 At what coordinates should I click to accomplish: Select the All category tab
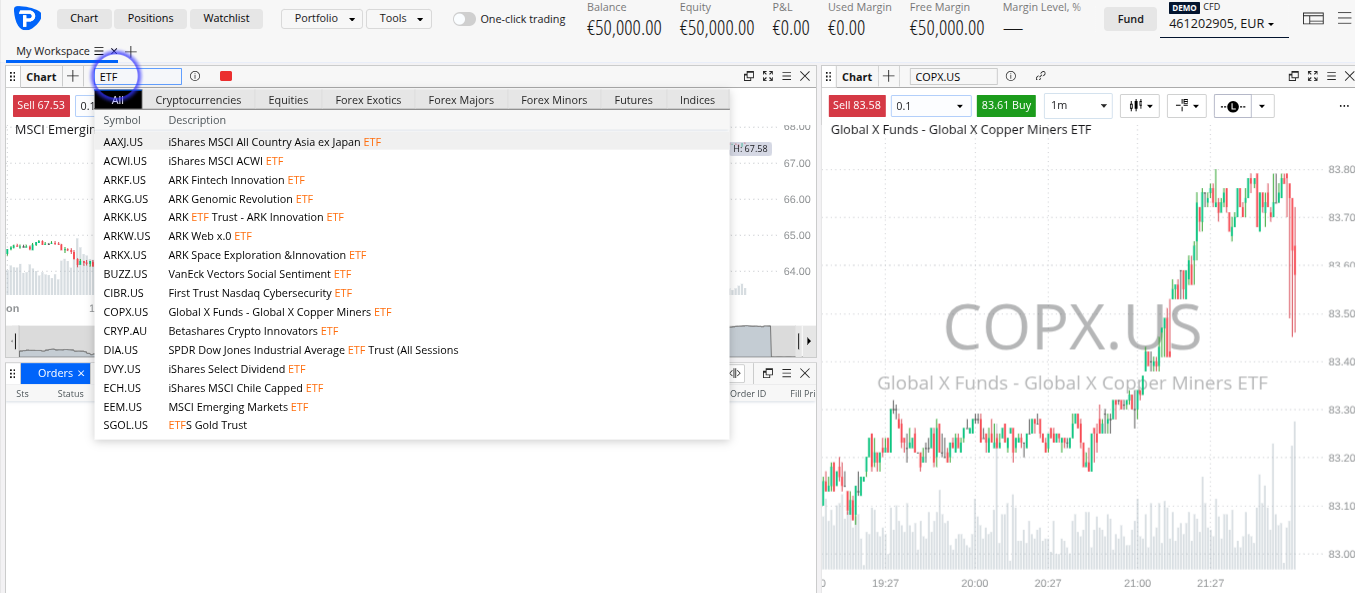point(118,99)
